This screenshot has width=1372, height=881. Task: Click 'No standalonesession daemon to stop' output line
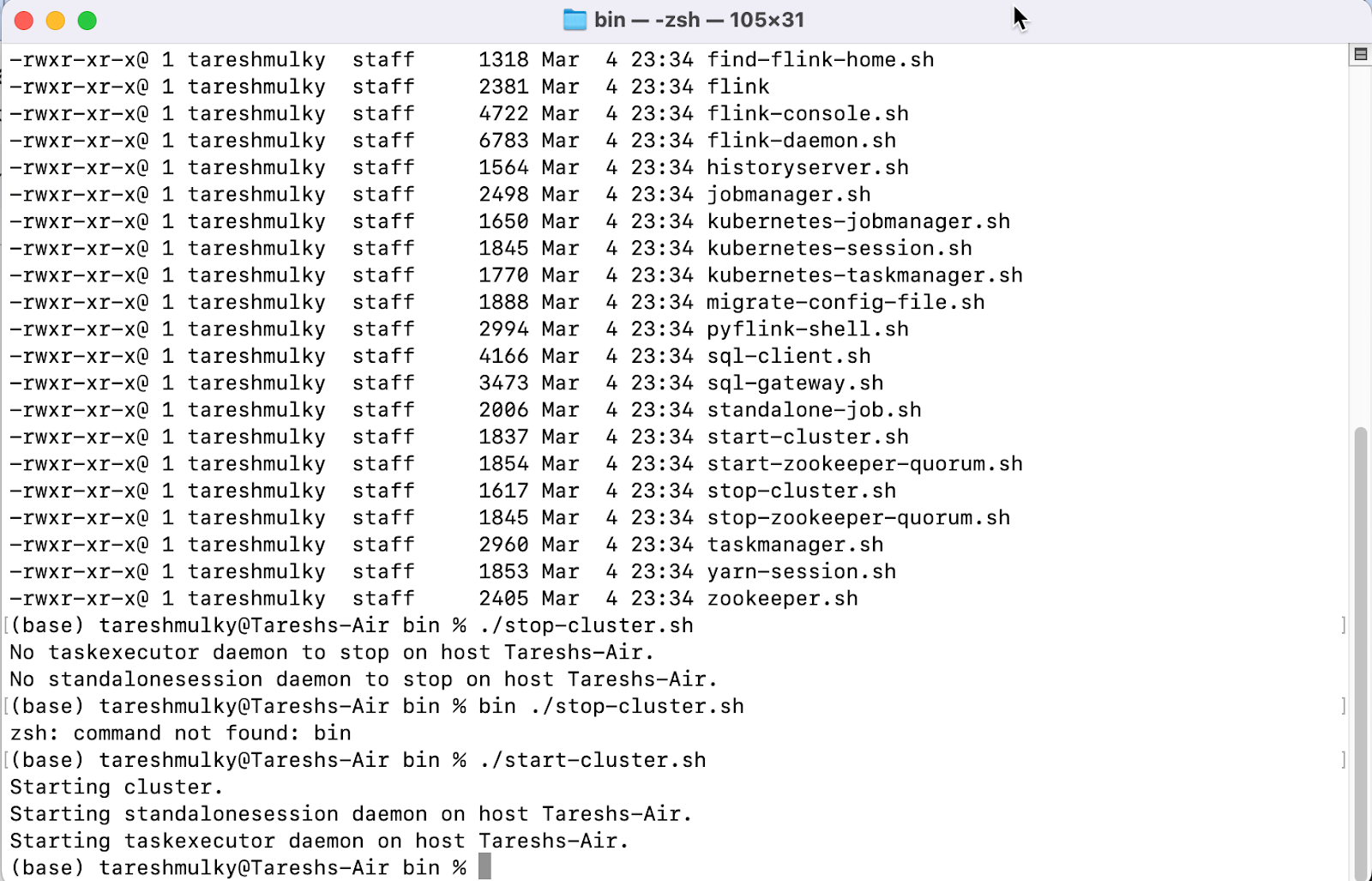pyautogui.click(x=364, y=679)
